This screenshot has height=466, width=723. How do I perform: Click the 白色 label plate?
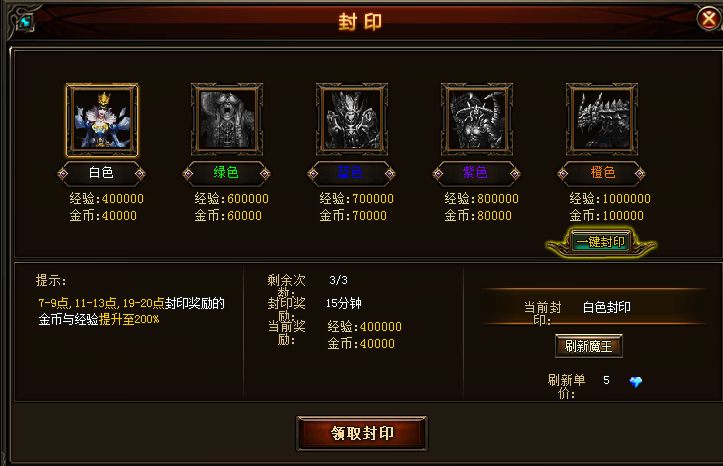click(101, 173)
